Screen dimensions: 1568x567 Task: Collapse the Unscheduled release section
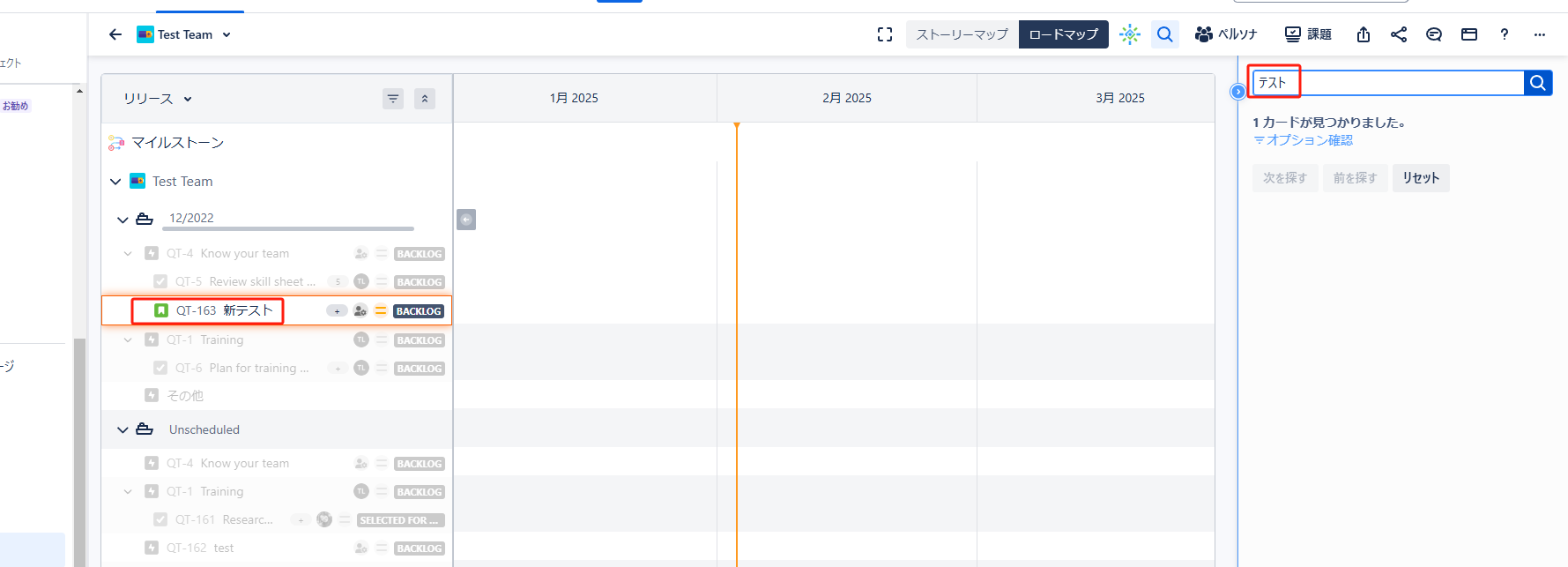pos(123,430)
